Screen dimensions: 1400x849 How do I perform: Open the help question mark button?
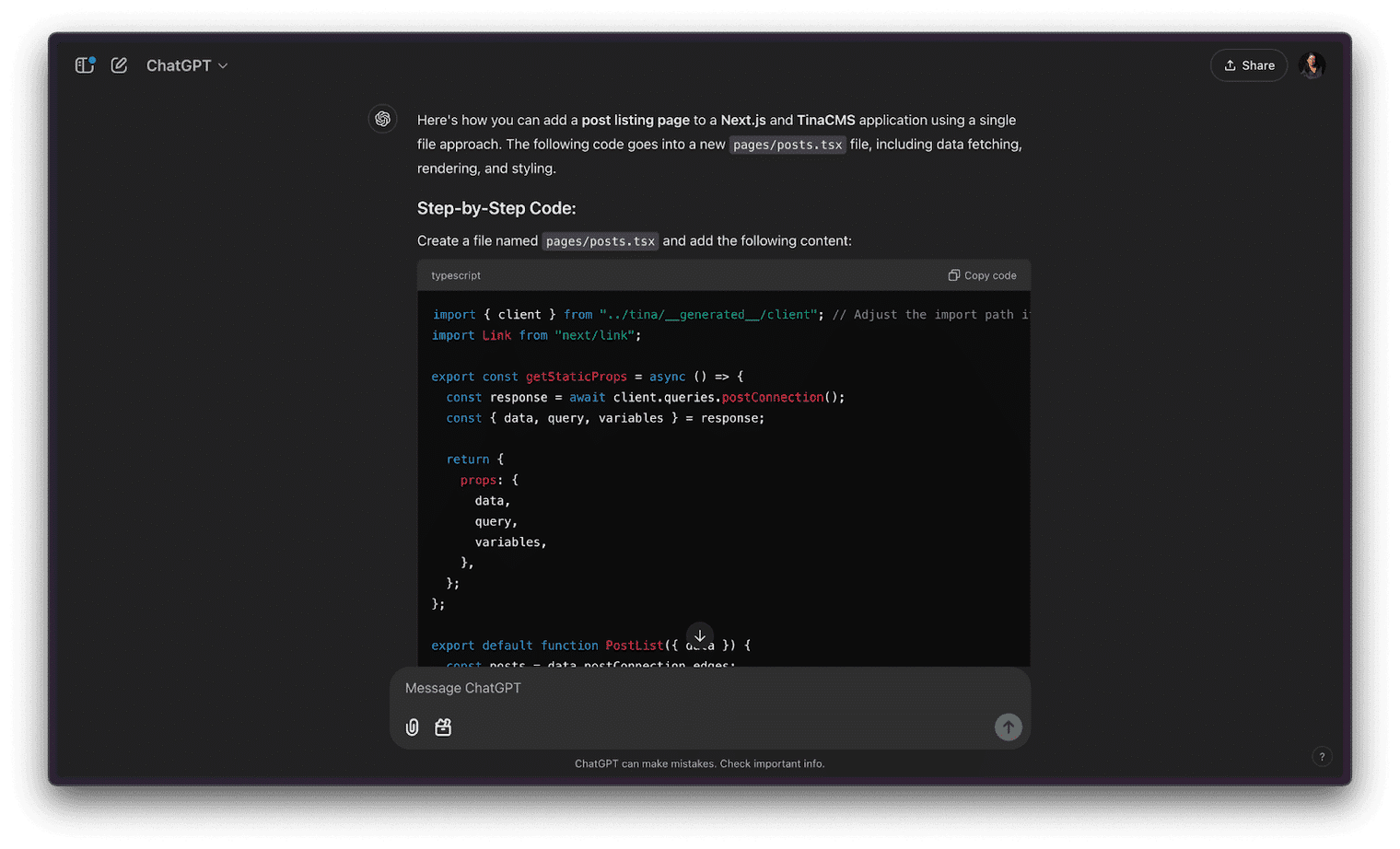[1322, 757]
